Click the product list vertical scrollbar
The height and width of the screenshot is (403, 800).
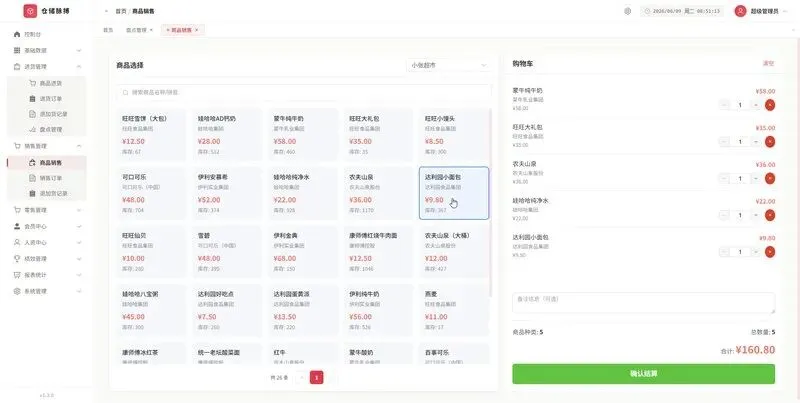click(491, 203)
